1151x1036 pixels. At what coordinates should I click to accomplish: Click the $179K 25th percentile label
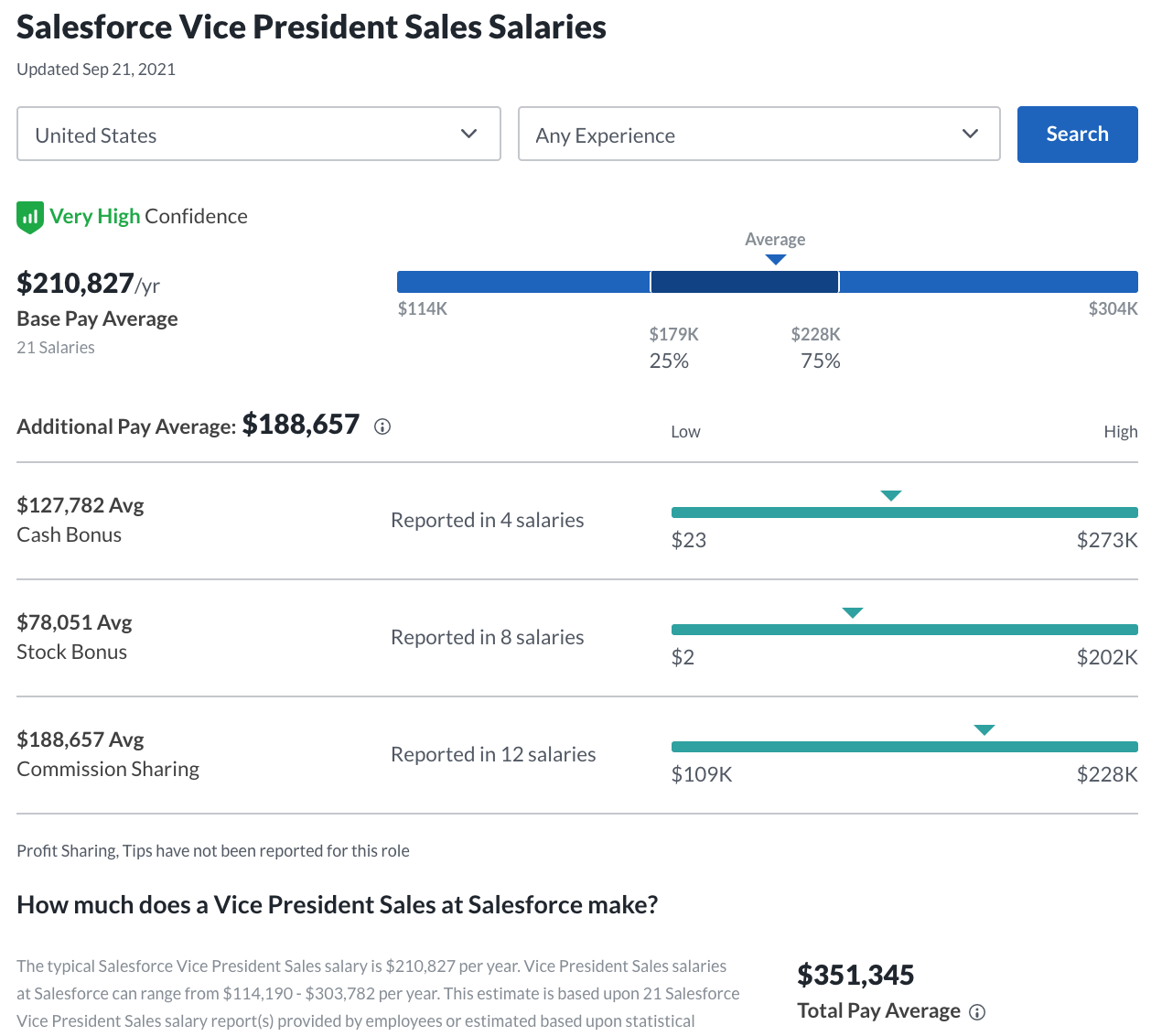coord(674,335)
